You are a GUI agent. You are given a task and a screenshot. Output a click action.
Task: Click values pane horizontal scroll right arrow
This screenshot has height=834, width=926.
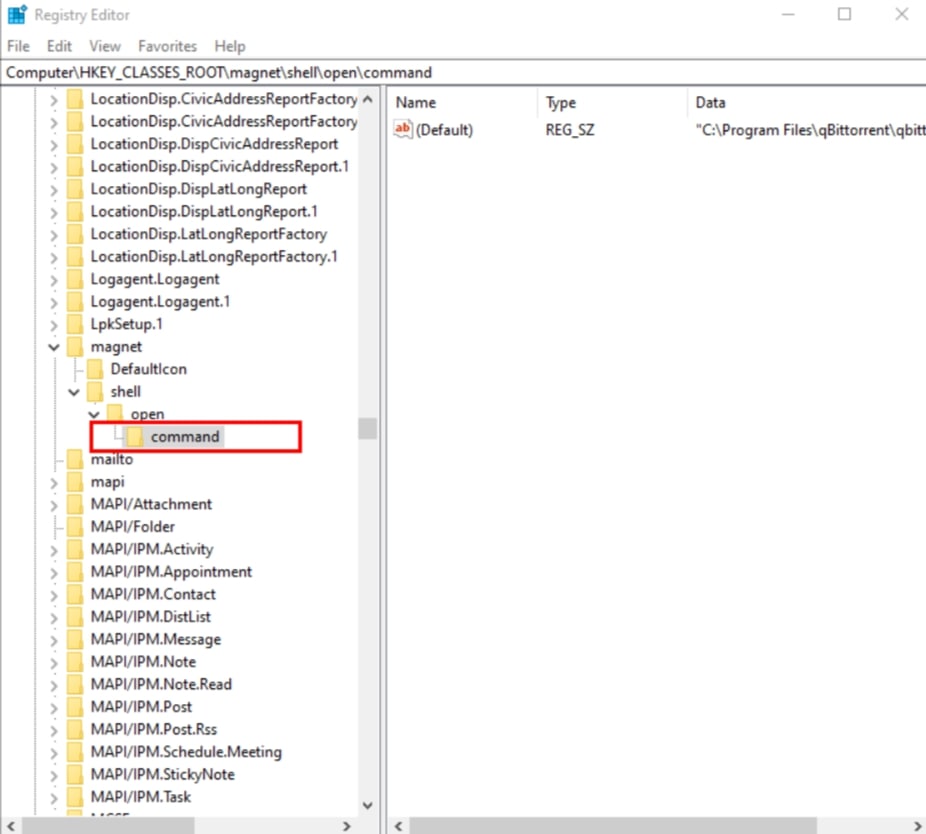click(918, 826)
